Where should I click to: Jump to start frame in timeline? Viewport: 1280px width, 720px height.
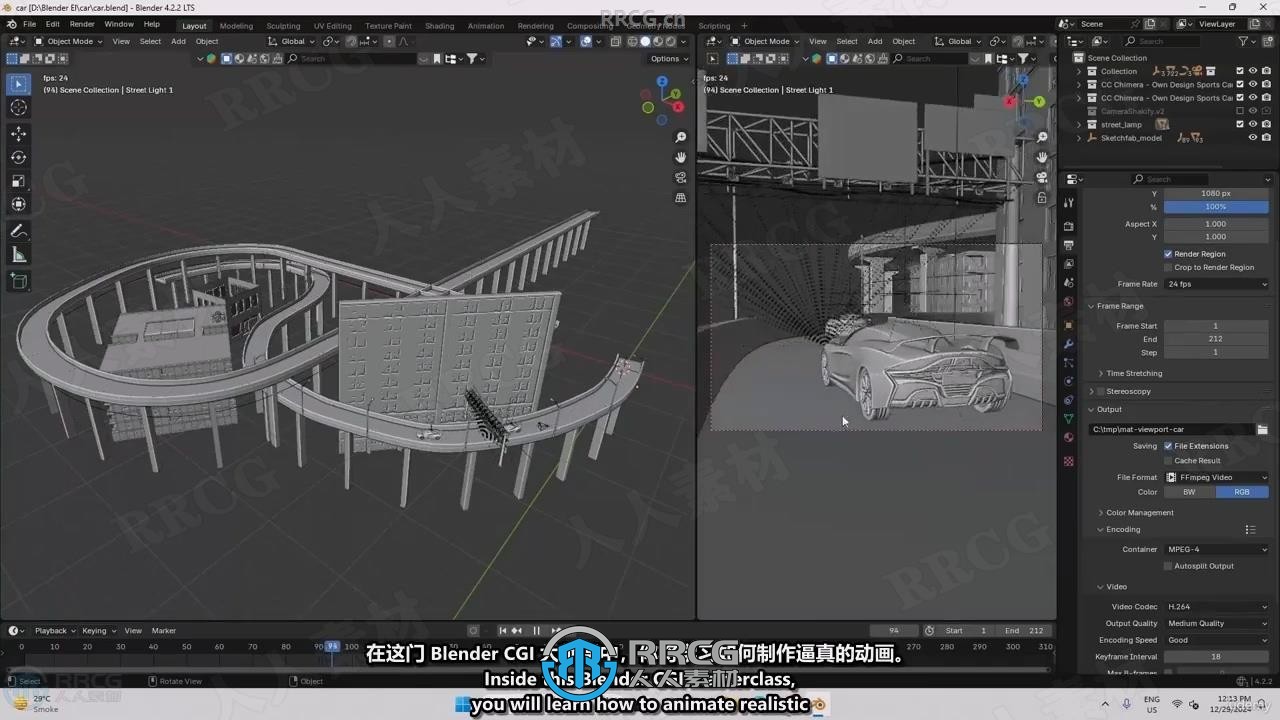(x=502, y=630)
